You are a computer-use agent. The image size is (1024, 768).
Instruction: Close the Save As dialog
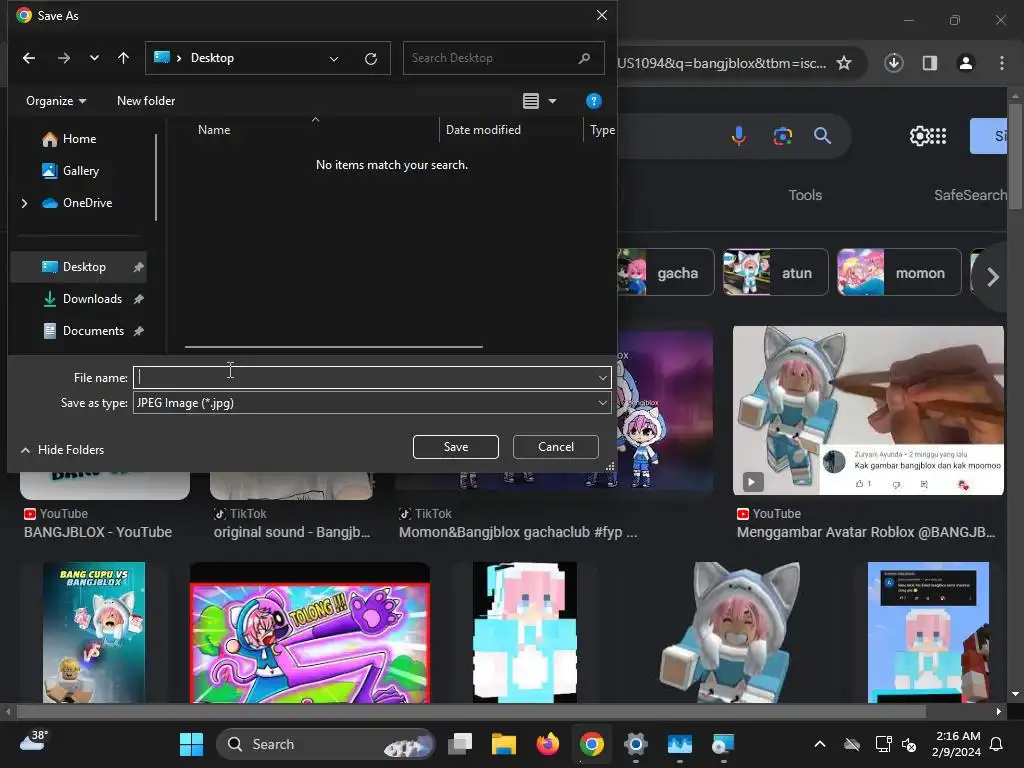point(602,15)
